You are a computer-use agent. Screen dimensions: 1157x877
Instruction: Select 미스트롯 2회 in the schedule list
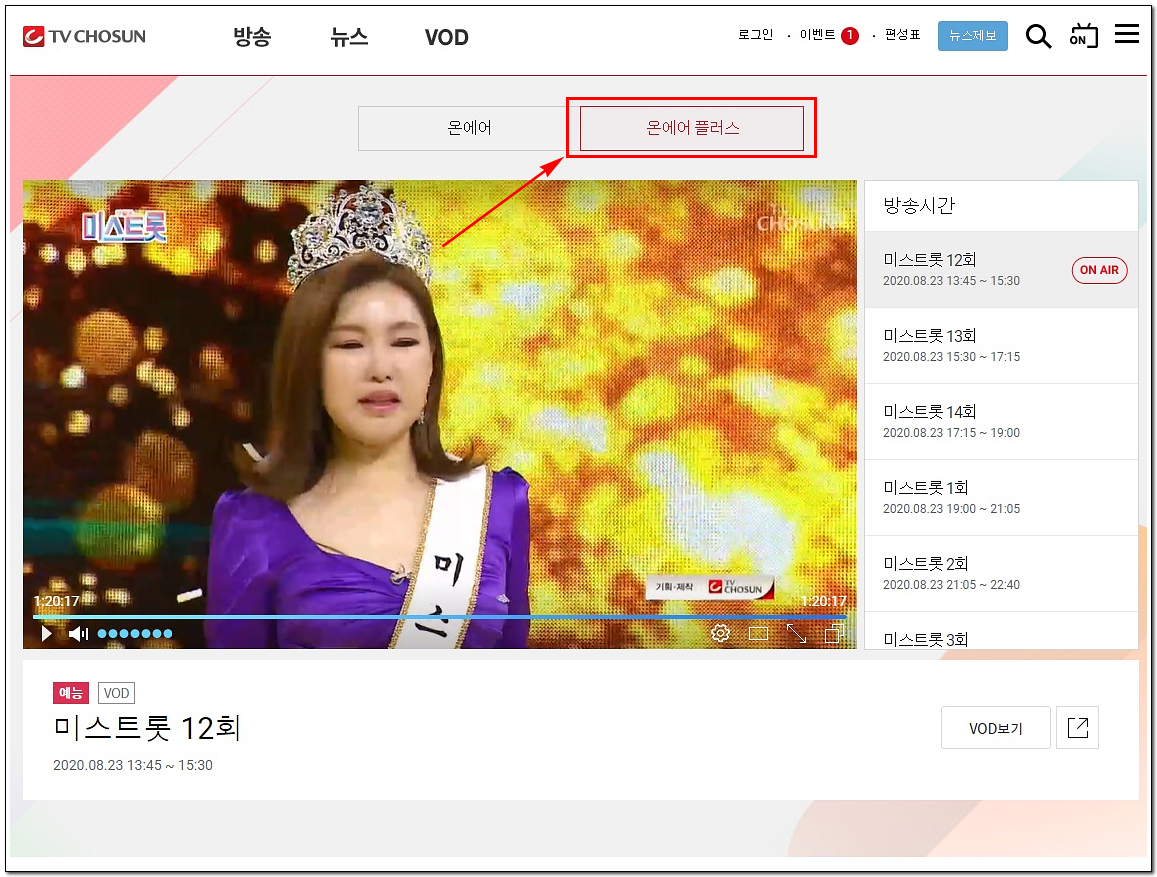coord(1001,573)
